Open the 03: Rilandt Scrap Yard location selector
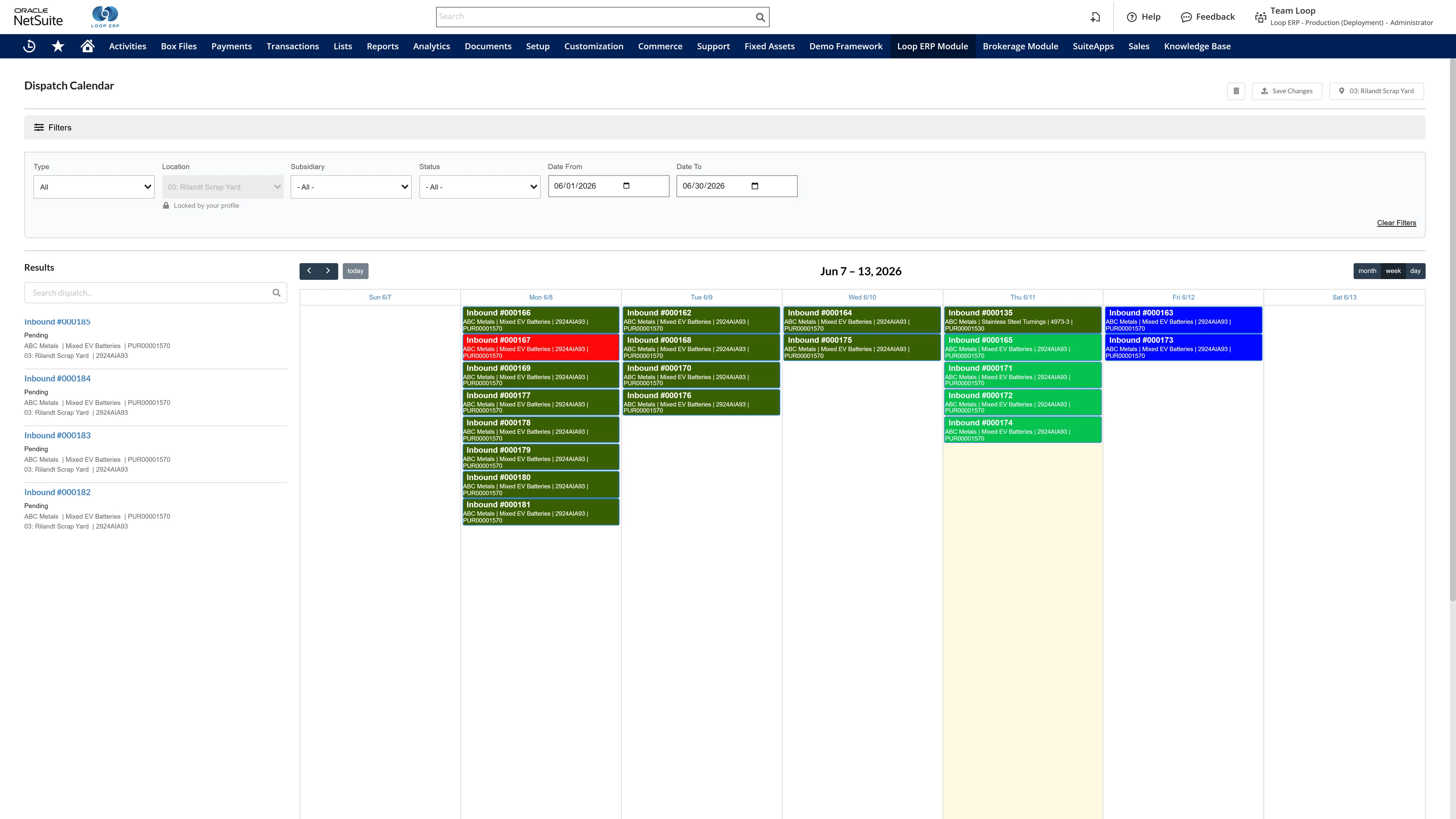The image size is (1456, 819). click(1376, 91)
